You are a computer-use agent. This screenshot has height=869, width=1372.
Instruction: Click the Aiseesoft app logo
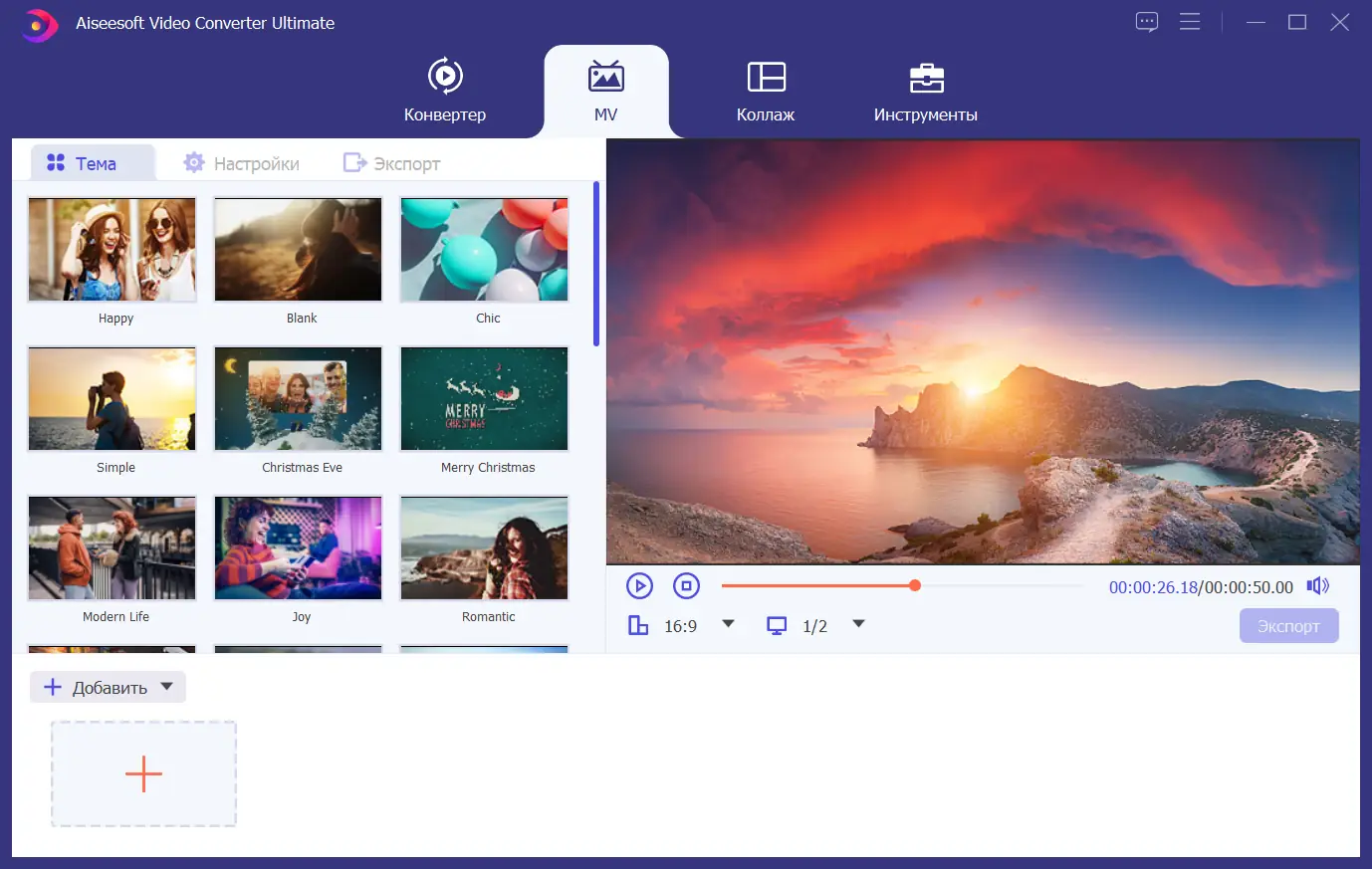tap(39, 24)
